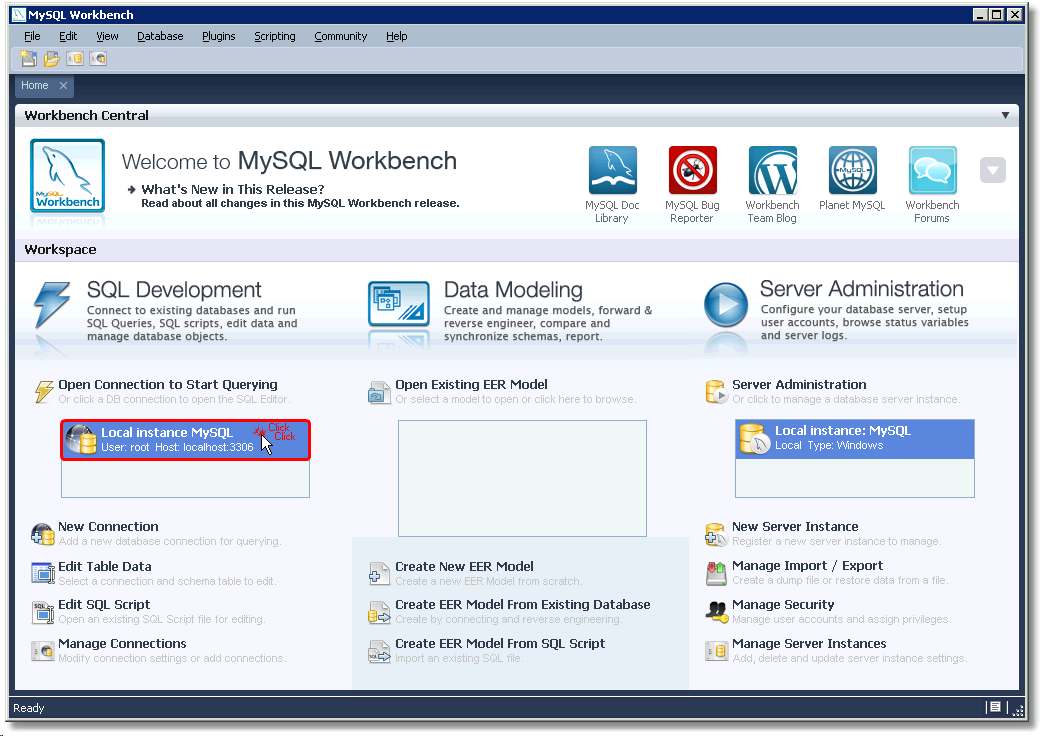Open the Workbench Forums icon

point(933,170)
